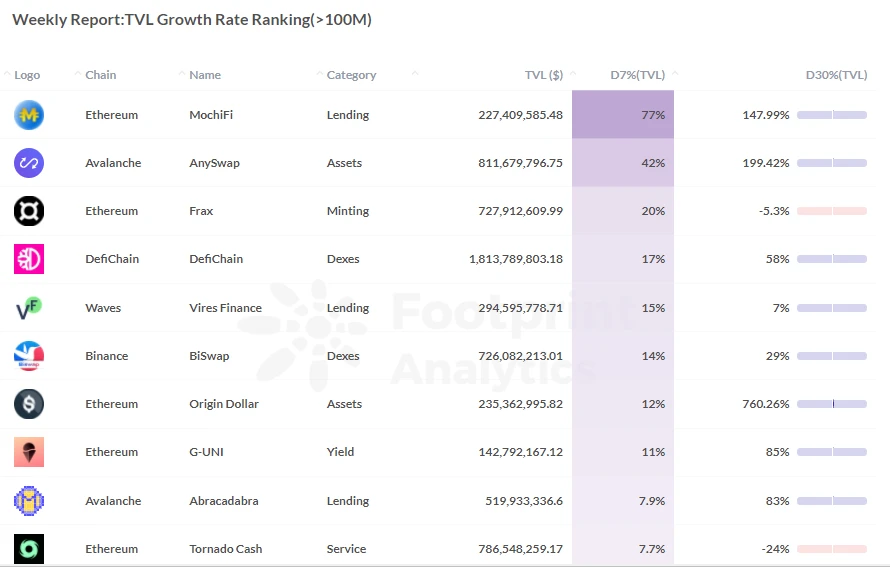The width and height of the screenshot is (890, 567).
Task: Click MochiFi's 77% D7 highlighted cell
Action: [x=623, y=115]
